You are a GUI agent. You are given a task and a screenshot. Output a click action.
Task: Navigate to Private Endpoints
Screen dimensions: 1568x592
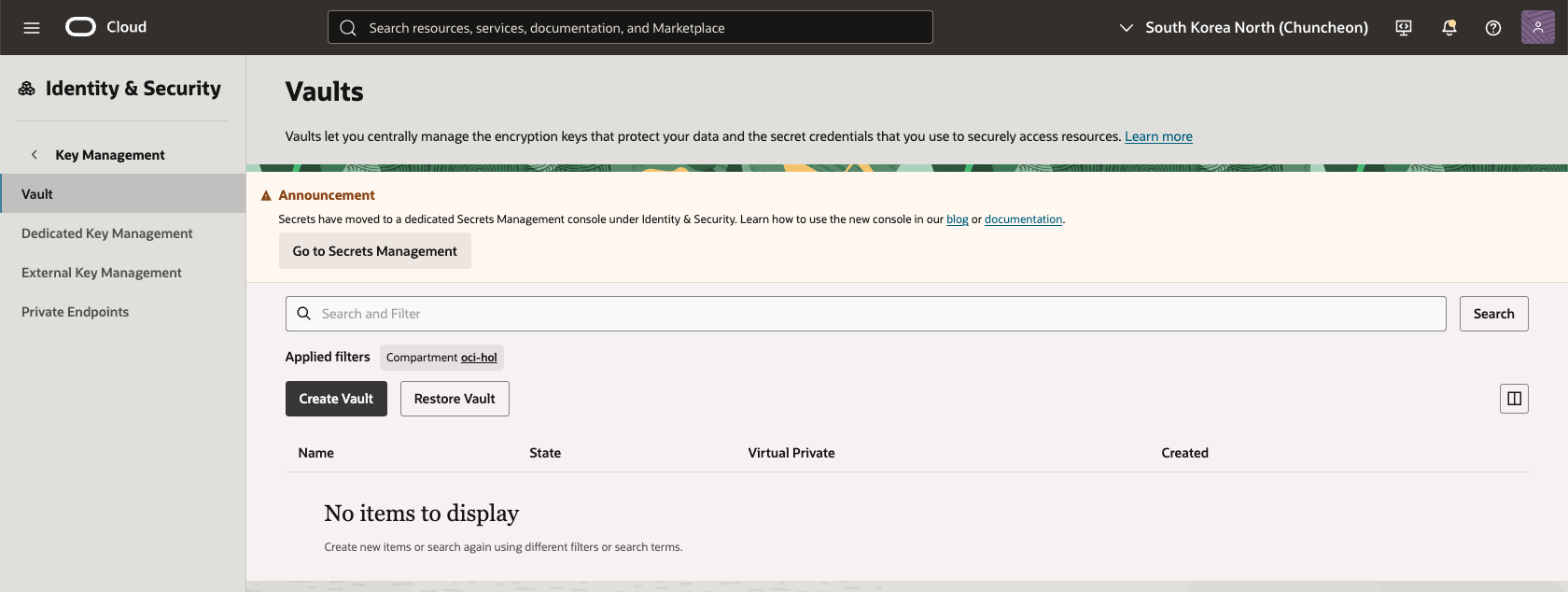tap(76, 312)
